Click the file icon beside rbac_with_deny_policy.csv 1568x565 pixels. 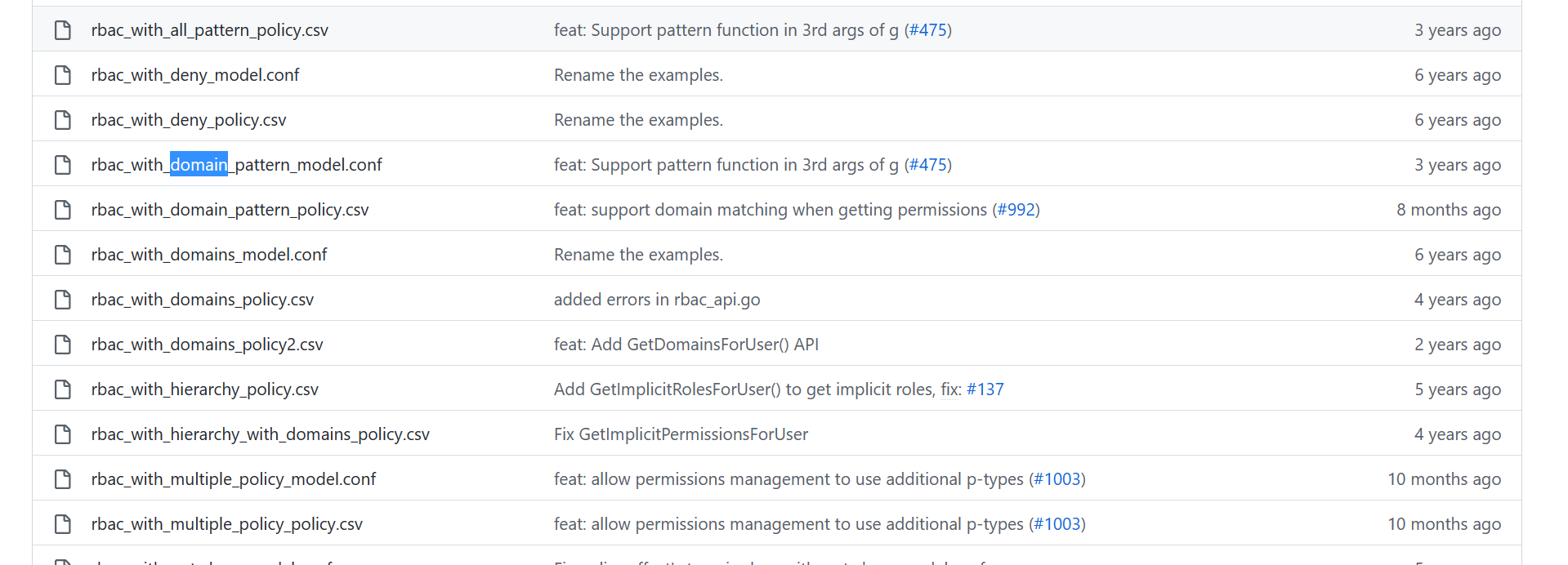(63, 119)
